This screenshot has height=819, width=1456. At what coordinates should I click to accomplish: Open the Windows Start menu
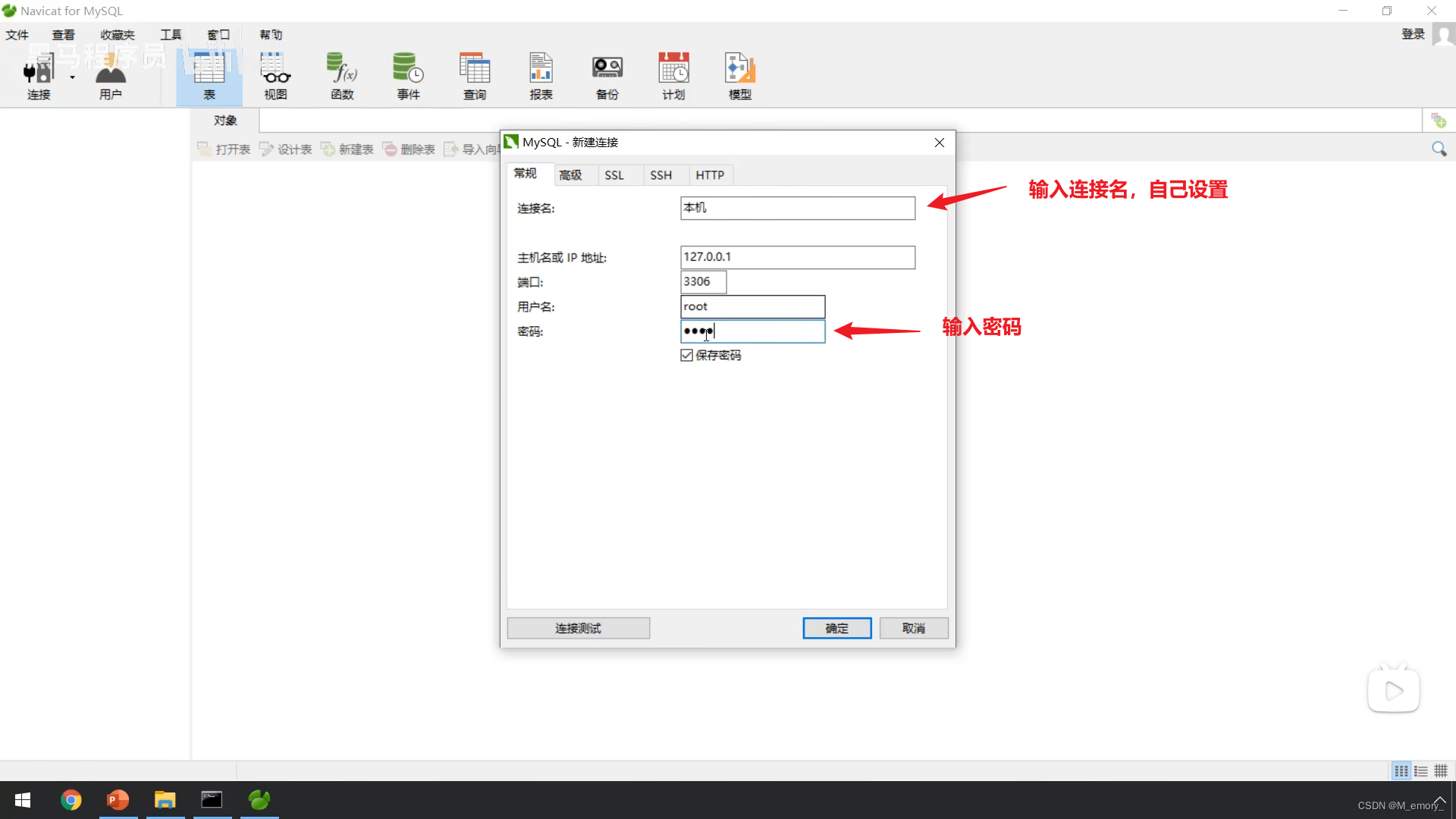click(23, 800)
